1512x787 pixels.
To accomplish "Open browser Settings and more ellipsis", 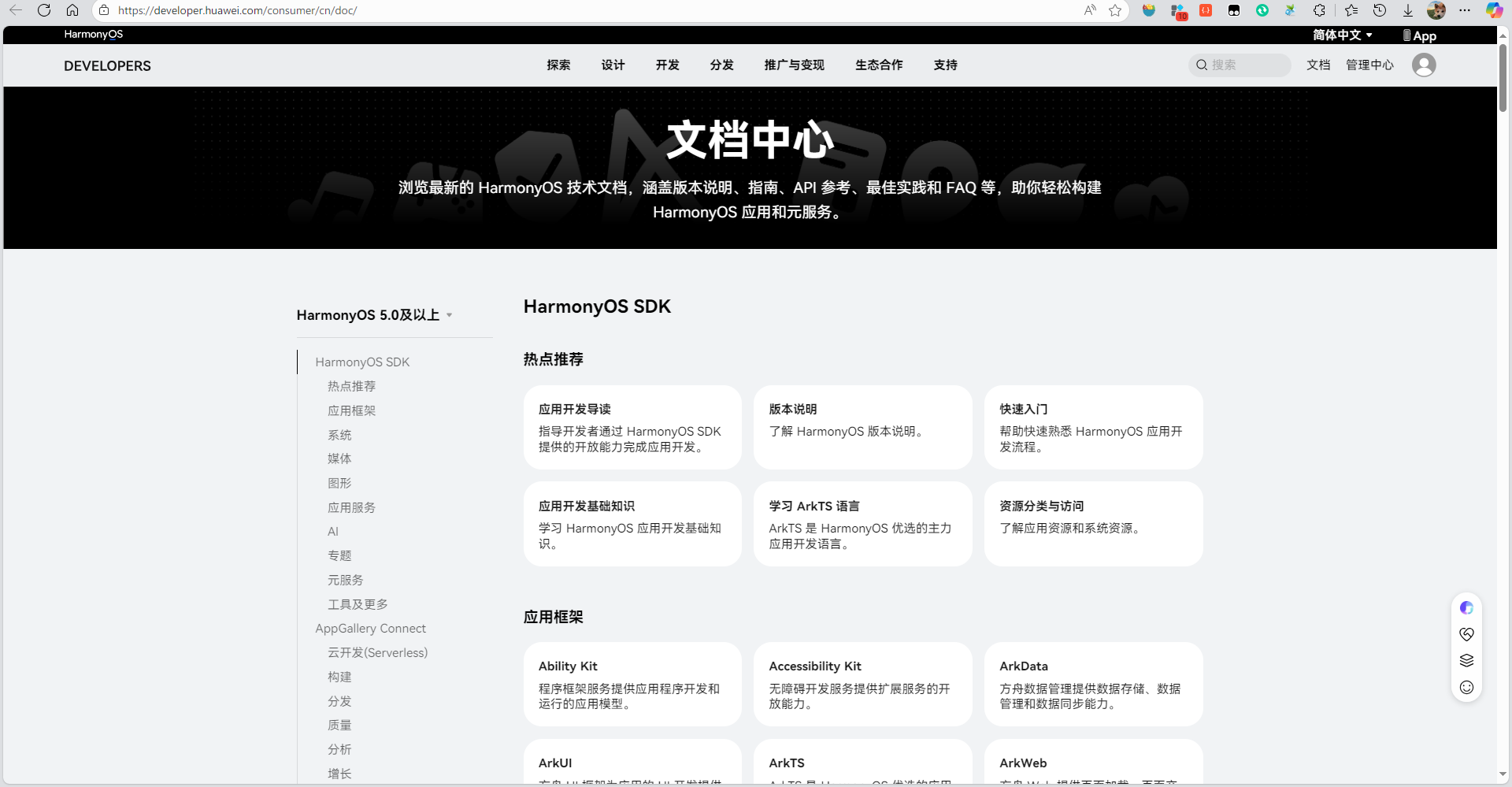I will click(x=1465, y=10).
